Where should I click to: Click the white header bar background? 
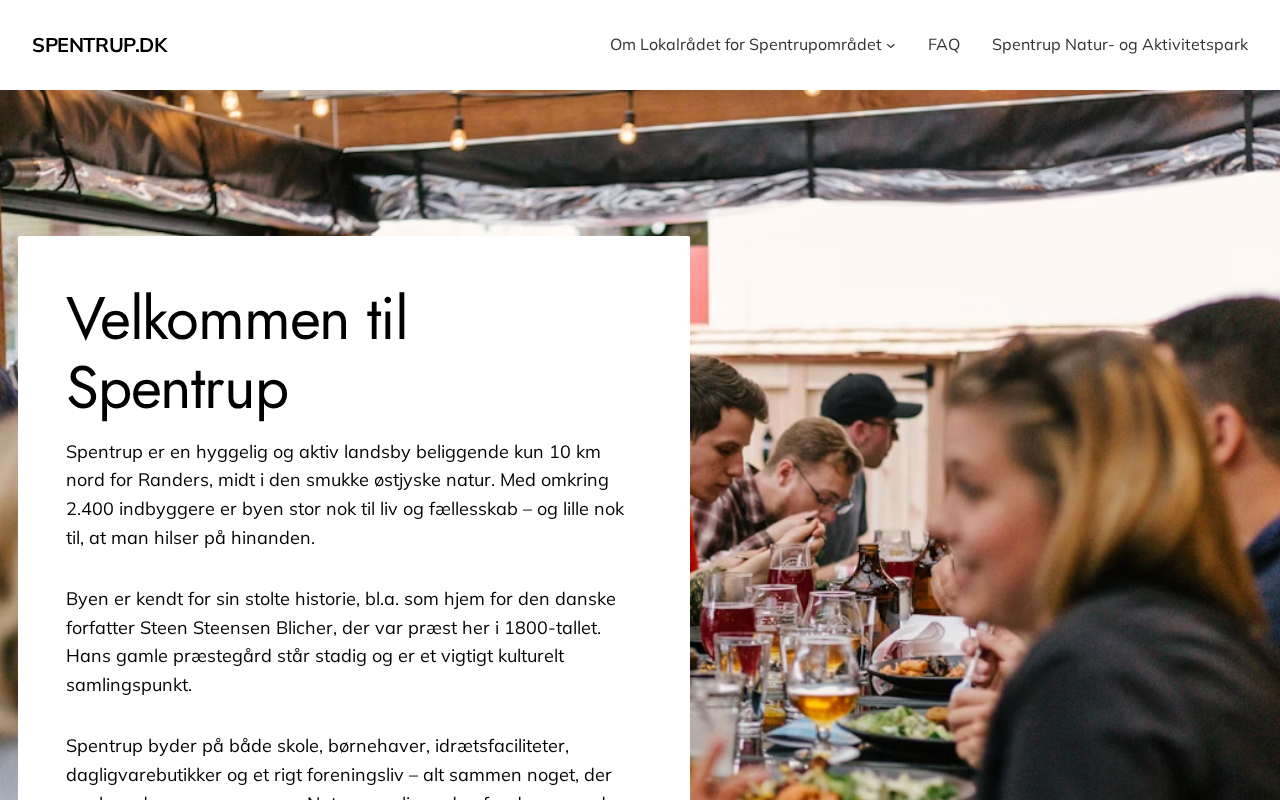(390, 45)
